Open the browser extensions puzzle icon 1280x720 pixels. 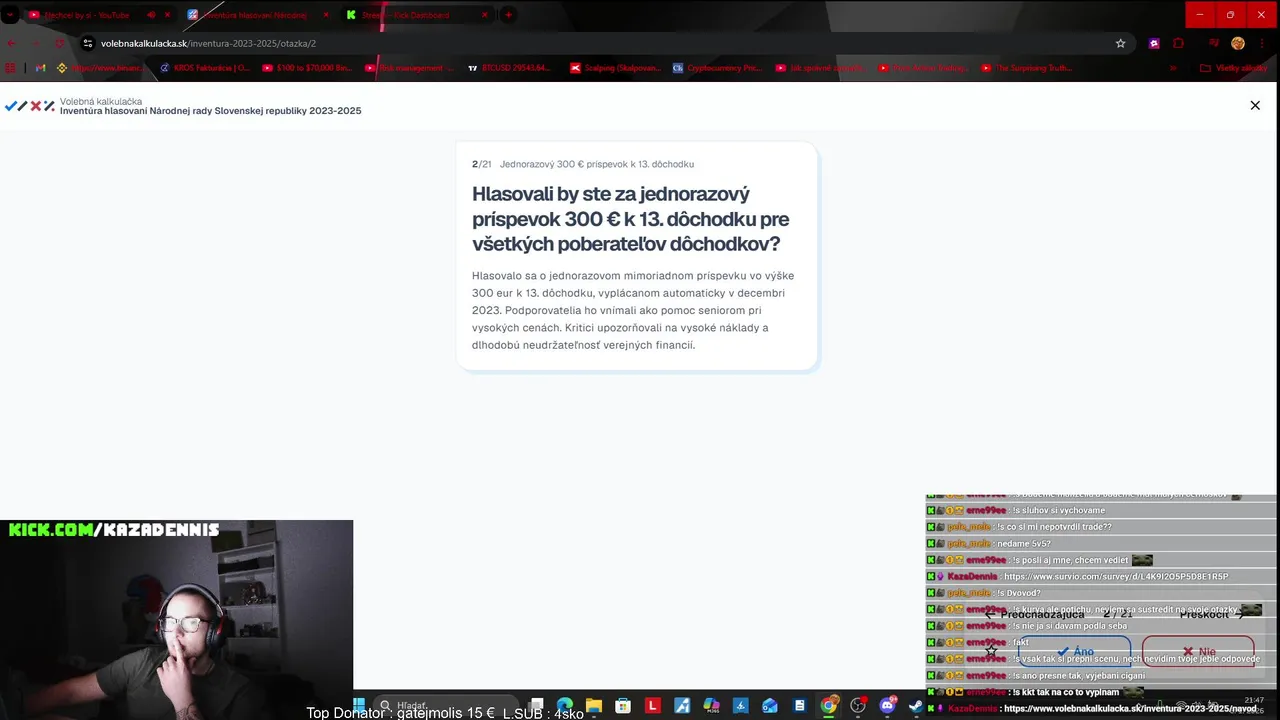(x=1178, y=43)
